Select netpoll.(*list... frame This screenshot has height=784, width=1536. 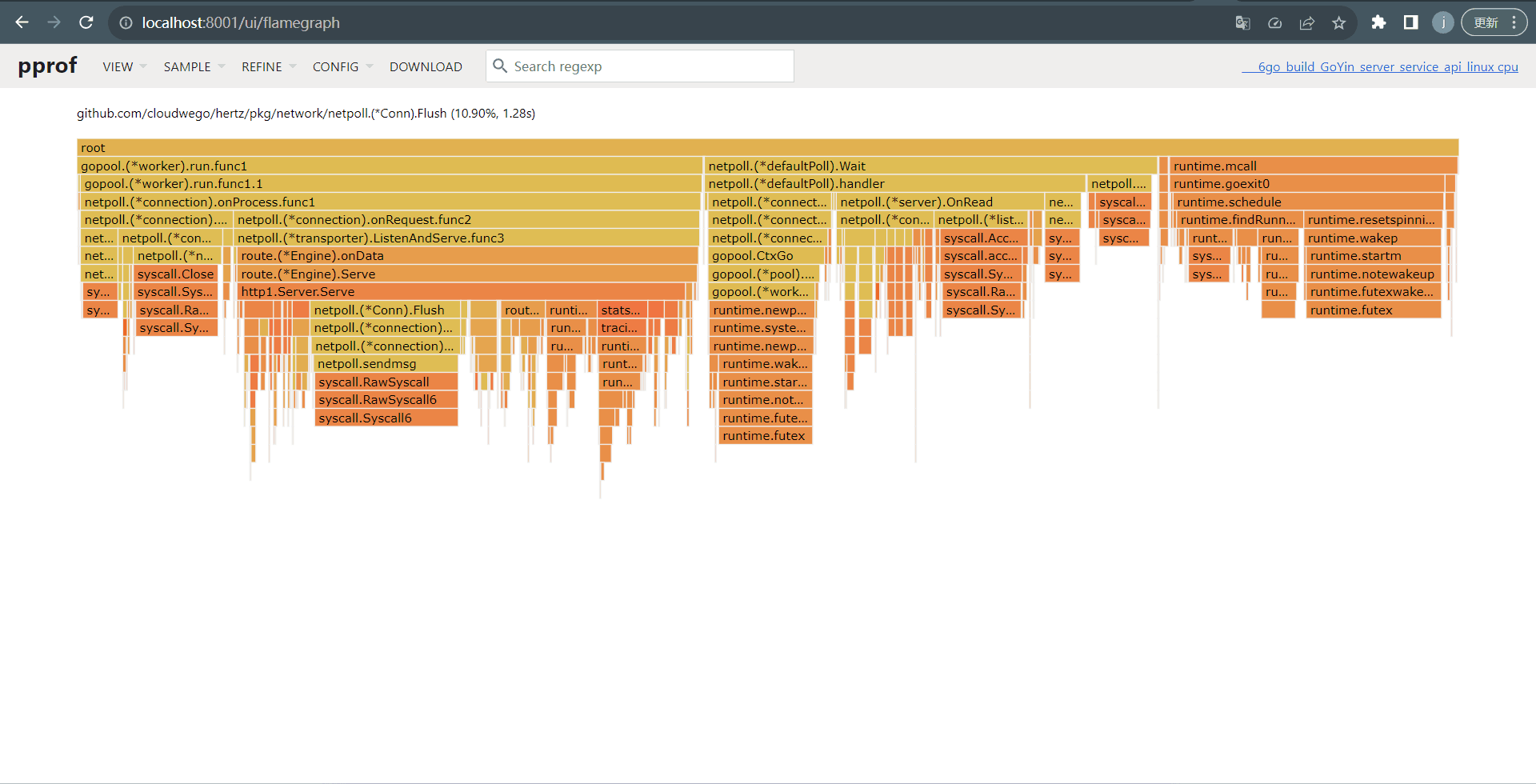click(x=982, y=219)
